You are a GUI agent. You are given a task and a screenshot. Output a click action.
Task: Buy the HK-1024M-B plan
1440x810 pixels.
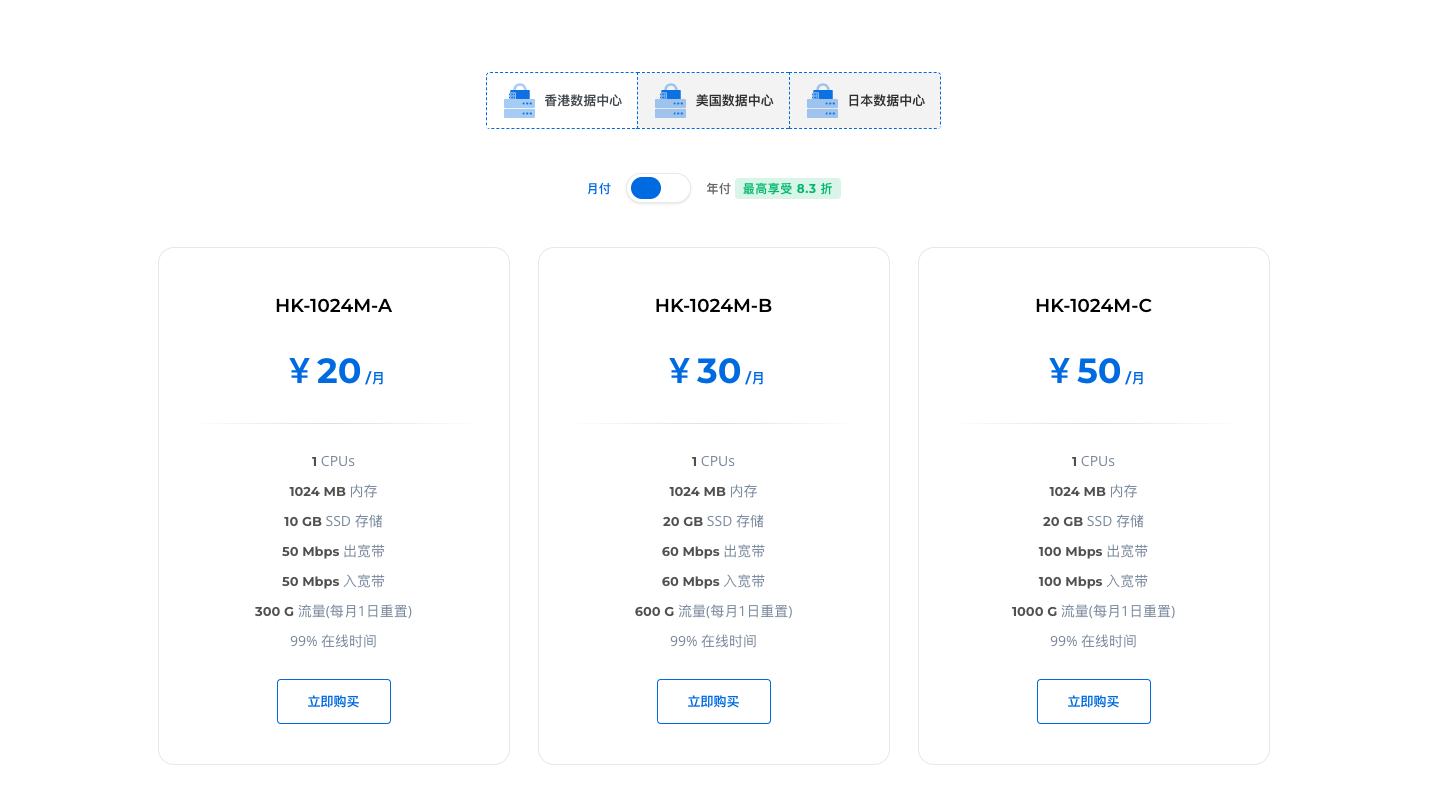(x=713, y=702)
